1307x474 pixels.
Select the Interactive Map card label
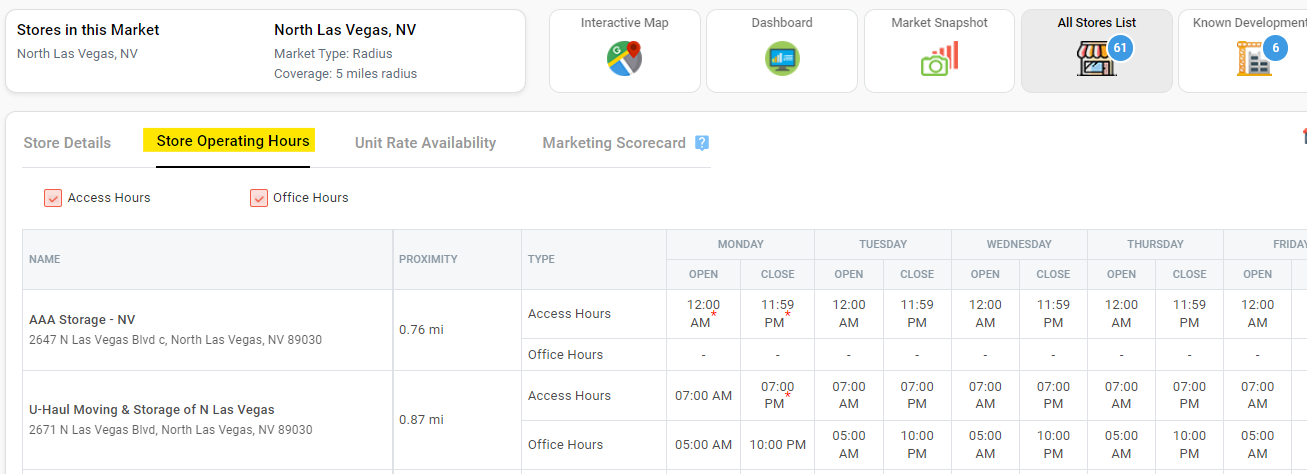click(x=625, y=23)
